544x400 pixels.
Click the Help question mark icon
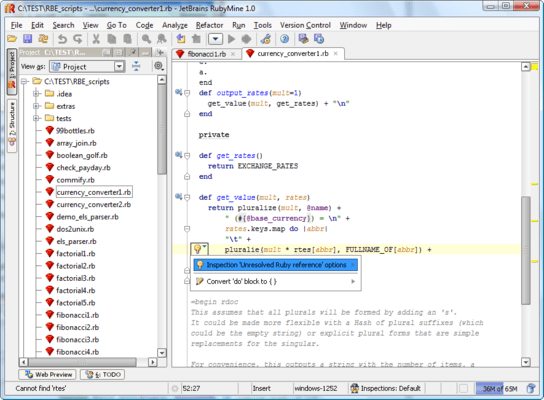(x=284, y=39)
